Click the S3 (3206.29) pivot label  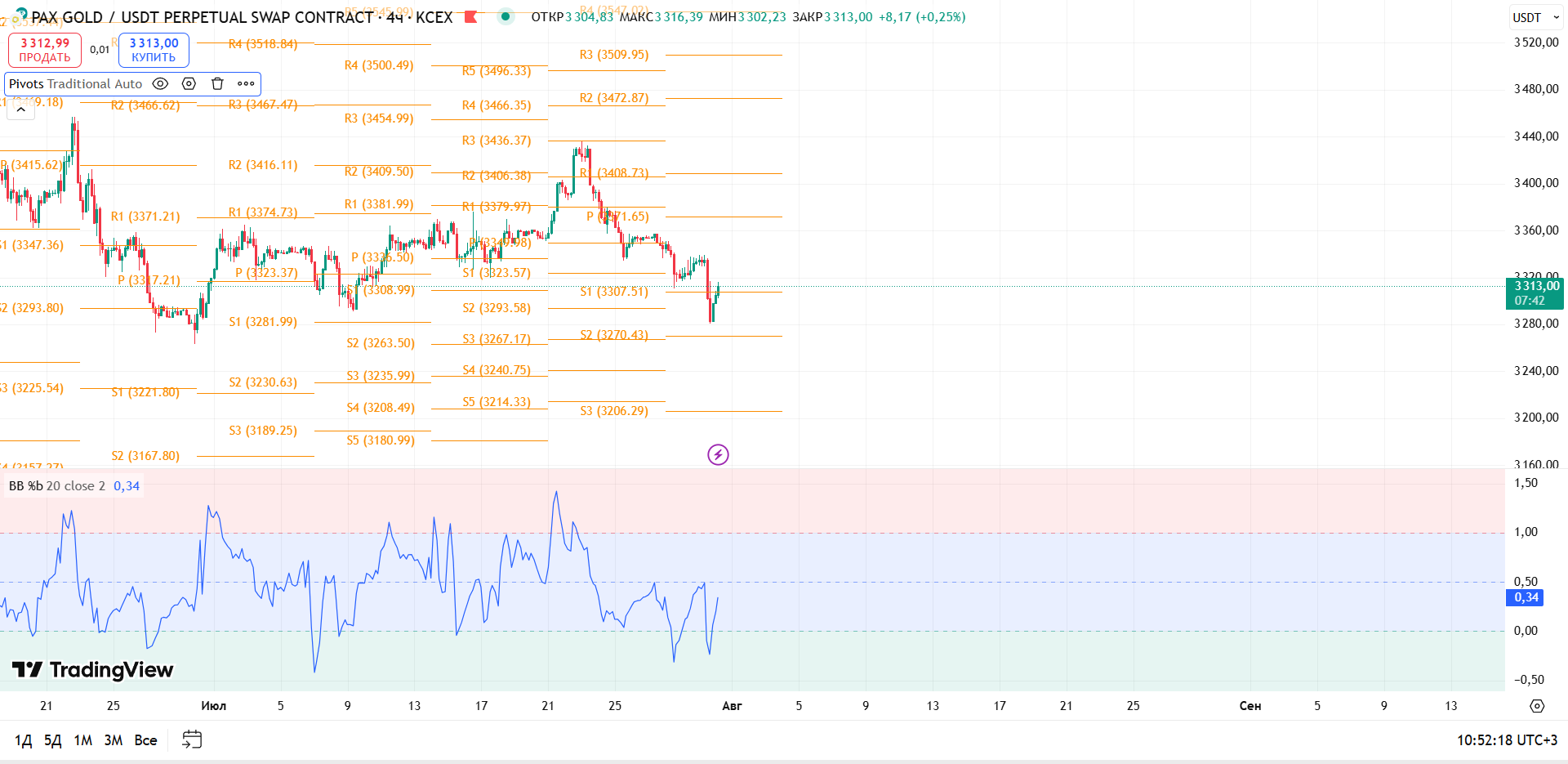[614, 411]
